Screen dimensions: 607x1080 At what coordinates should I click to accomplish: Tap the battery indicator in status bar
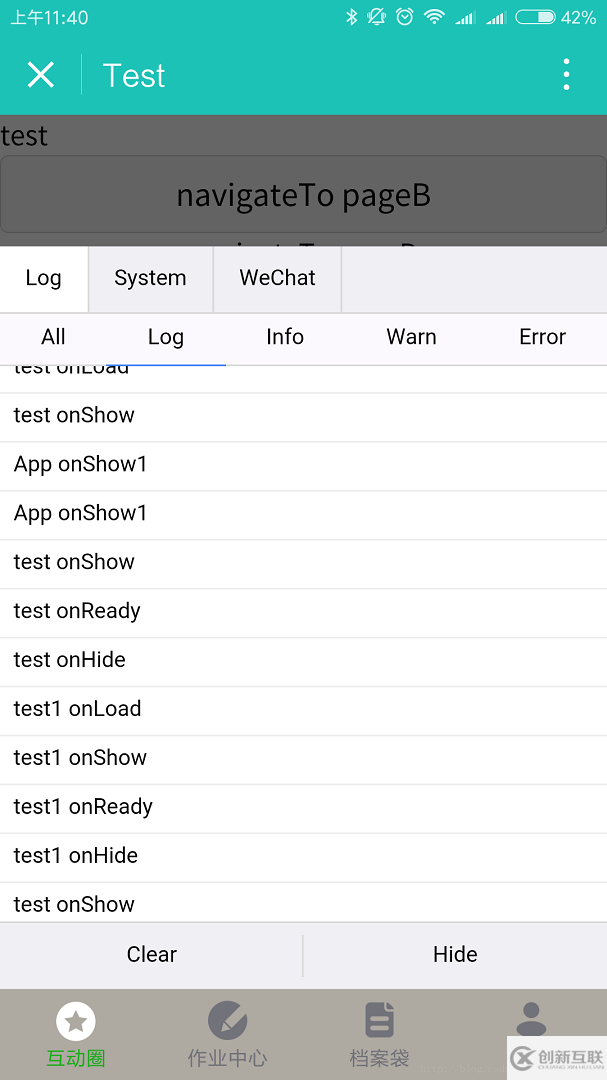pyautogui.click(x=535, y=17)
